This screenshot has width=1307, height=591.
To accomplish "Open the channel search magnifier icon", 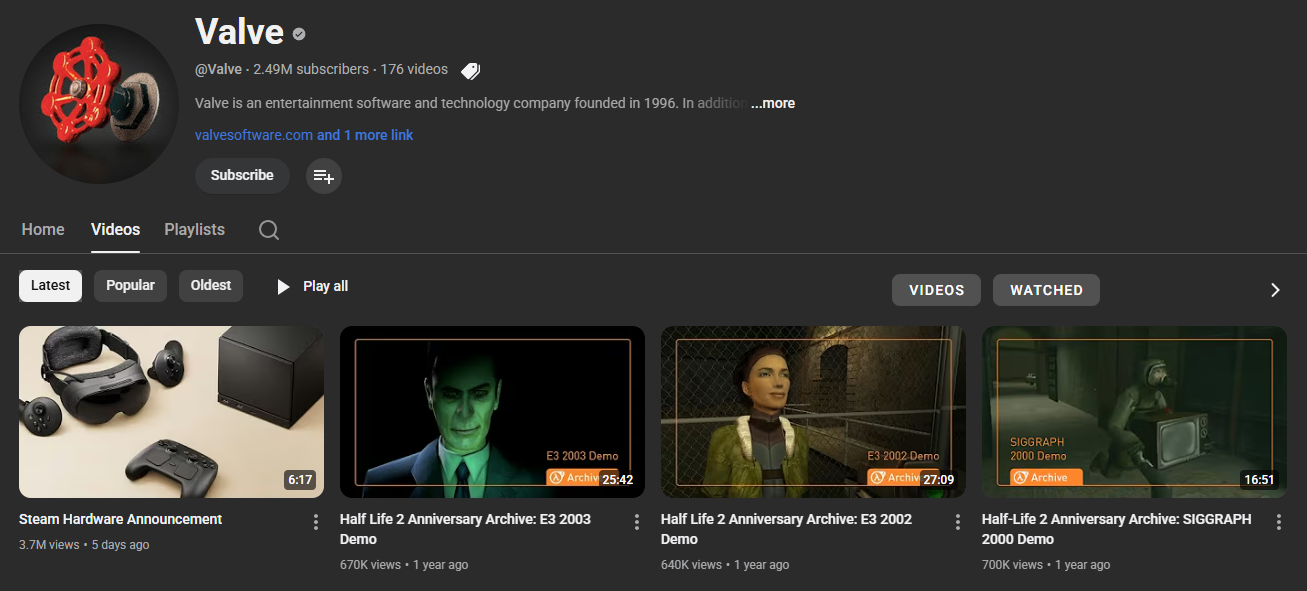I will [x=268, y=230].
